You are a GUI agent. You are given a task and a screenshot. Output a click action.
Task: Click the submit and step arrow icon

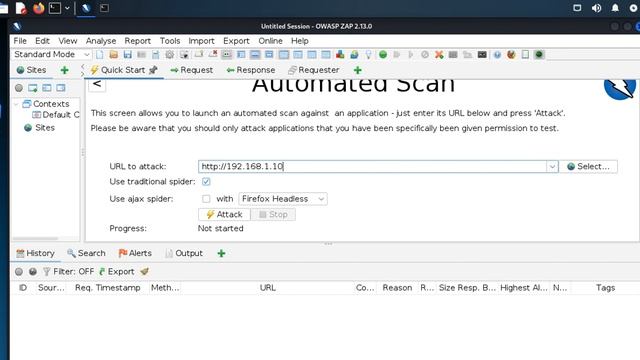click(397, 54)
